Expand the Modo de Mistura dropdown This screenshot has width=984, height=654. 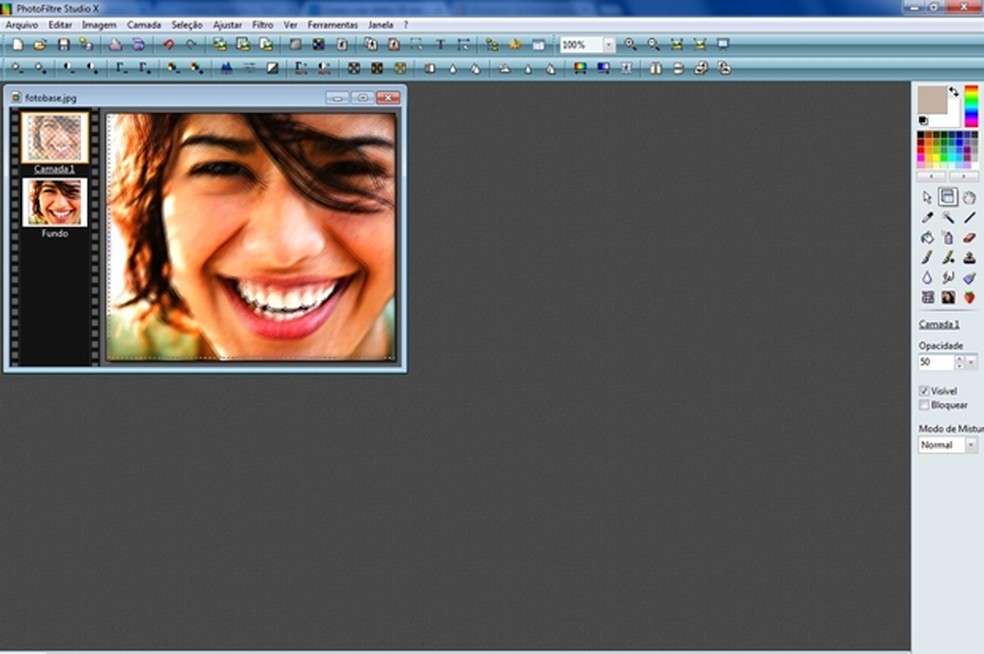[971, 445]
